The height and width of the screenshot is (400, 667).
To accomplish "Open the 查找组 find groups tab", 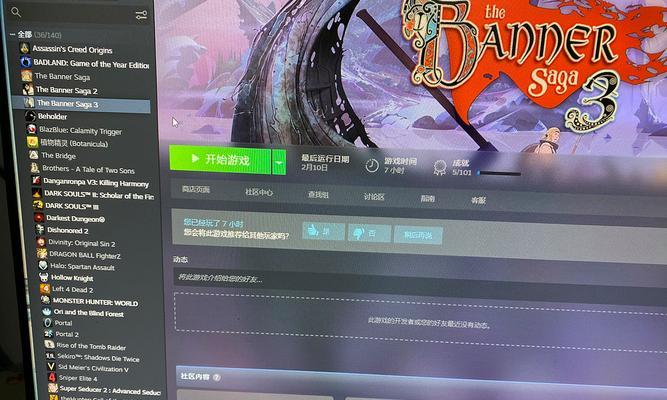I will point(318,195).
